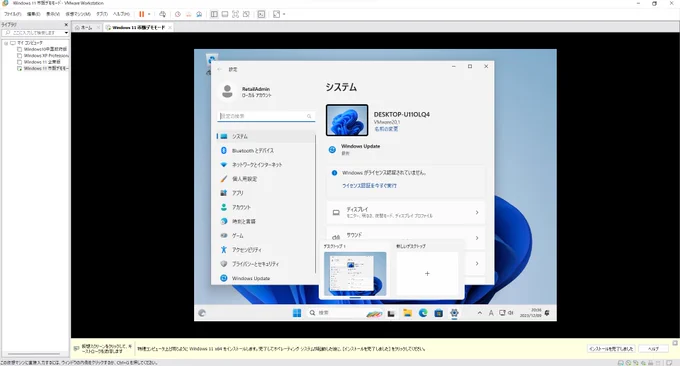
Task: Click the full screen mode toolbar icon
Action: point(235,14)
